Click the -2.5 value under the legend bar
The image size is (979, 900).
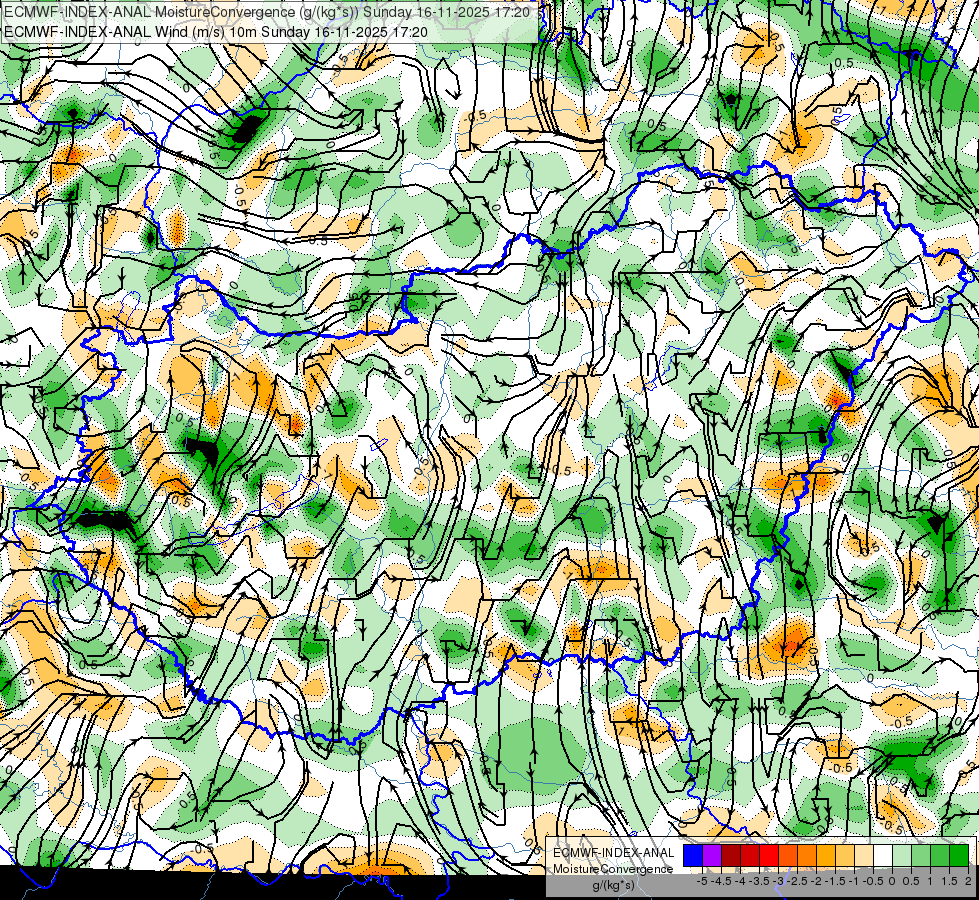click(x=797, y=881)
